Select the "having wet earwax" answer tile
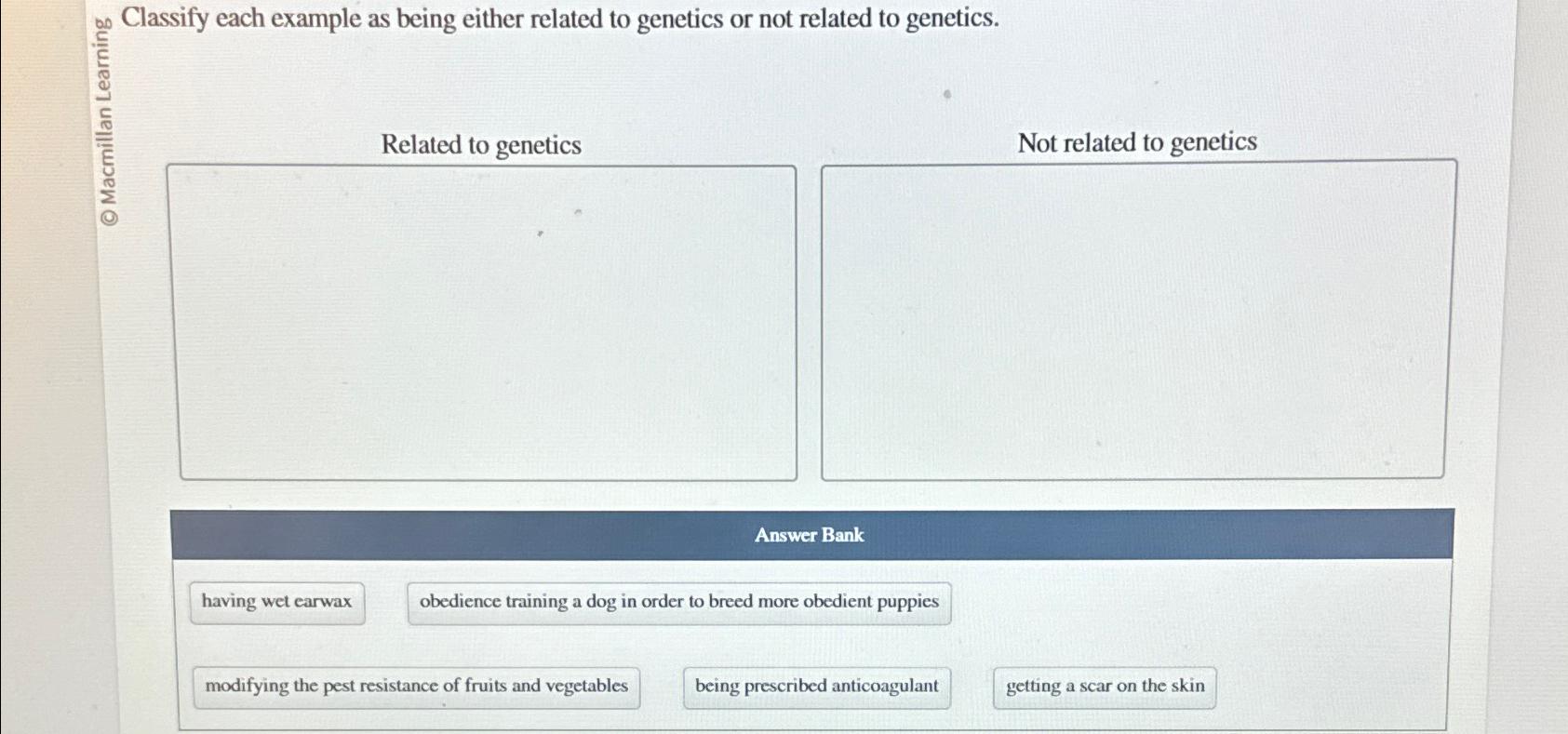Image resolution: width=1568 pixels, height=734 pixels. tap(276, 601)
